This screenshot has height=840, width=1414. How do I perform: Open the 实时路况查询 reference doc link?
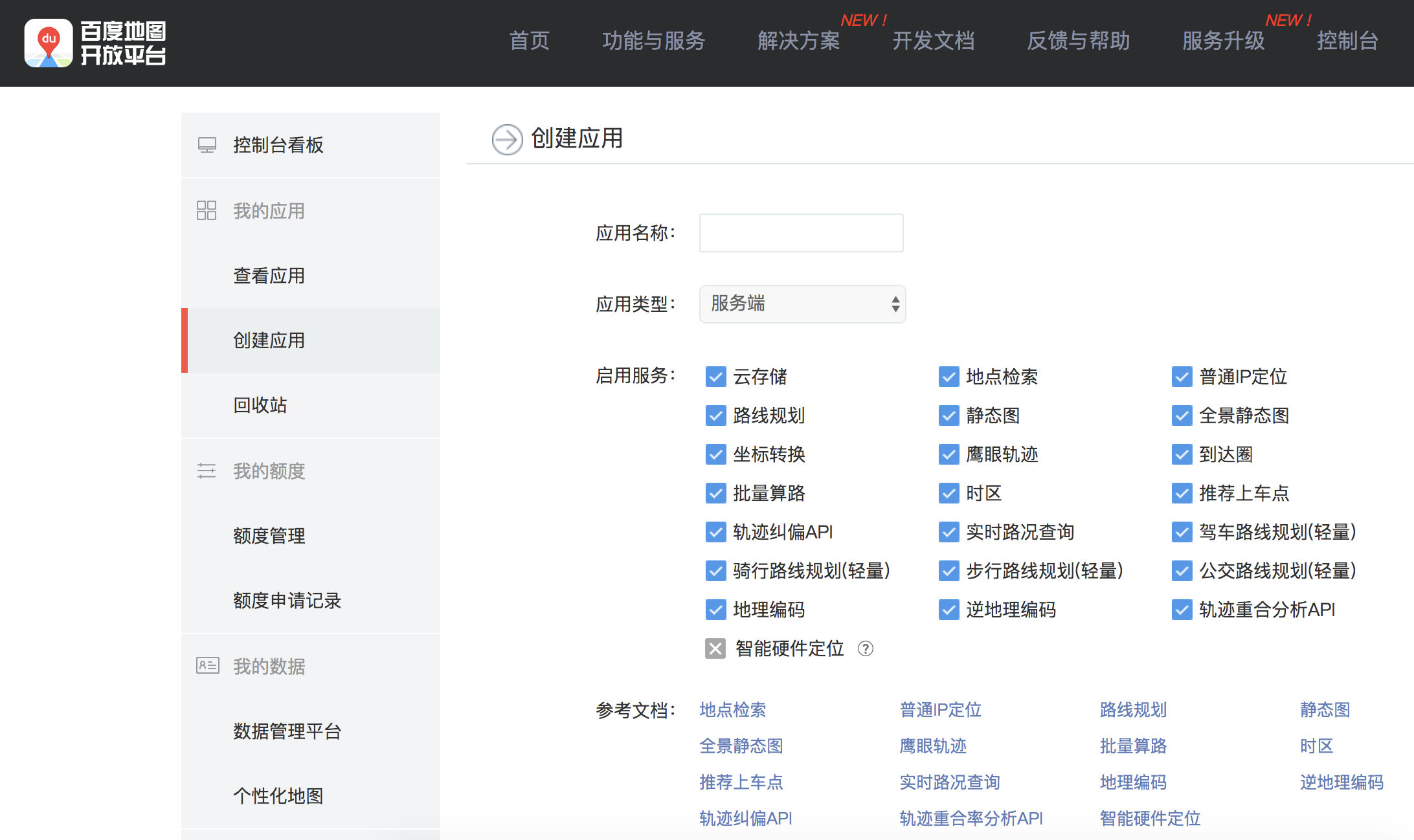click(x=950, y=782)
